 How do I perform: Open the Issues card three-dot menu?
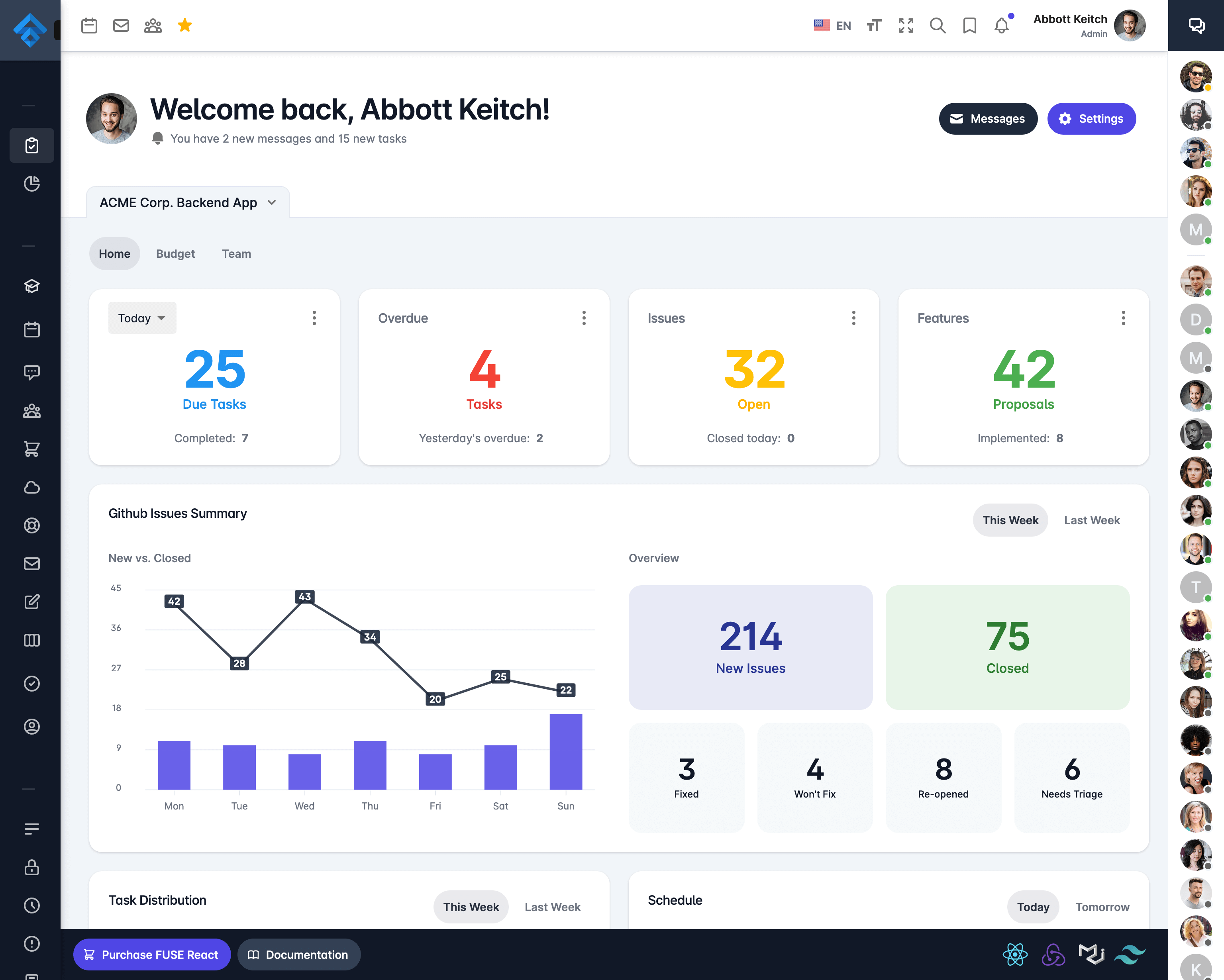tap(853, 318)
